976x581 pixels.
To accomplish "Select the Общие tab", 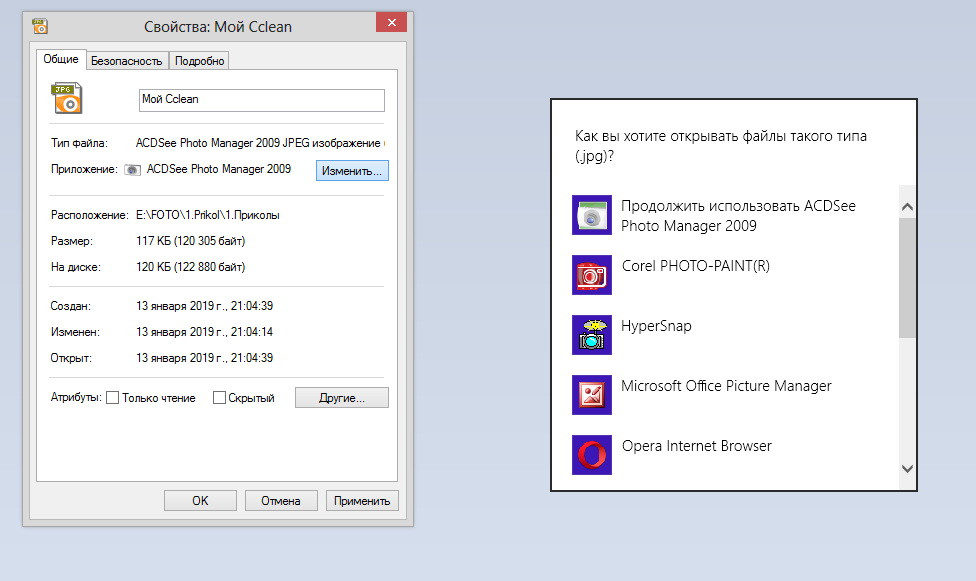I will click(61, 59).
